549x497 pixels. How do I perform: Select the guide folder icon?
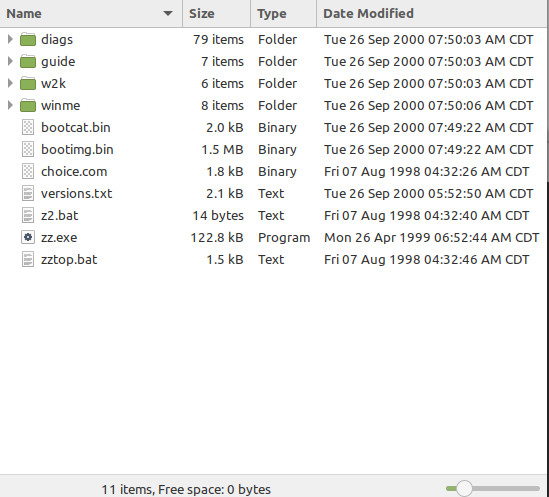coord(28,62)
